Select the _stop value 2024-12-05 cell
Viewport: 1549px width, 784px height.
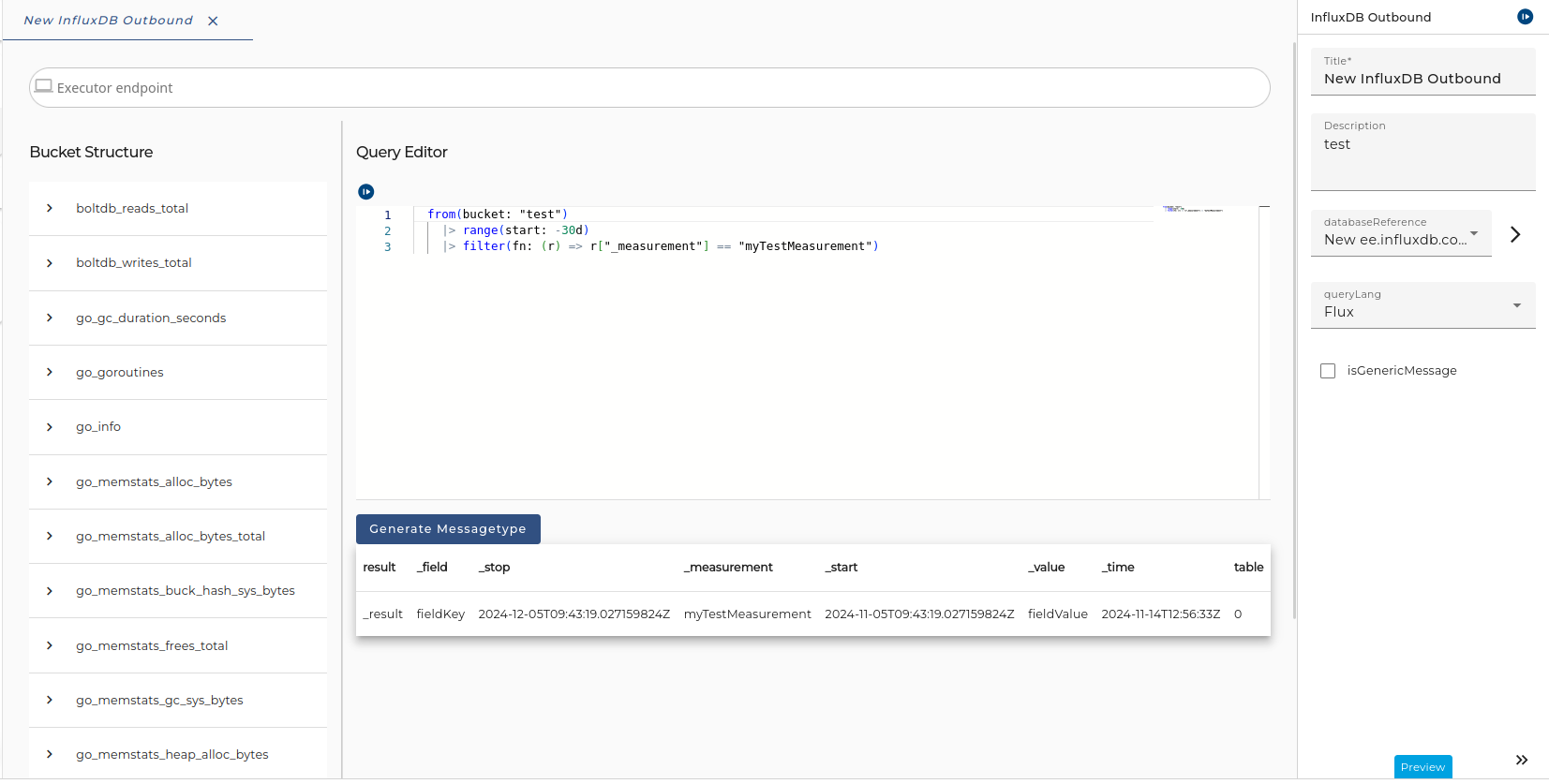574,614
